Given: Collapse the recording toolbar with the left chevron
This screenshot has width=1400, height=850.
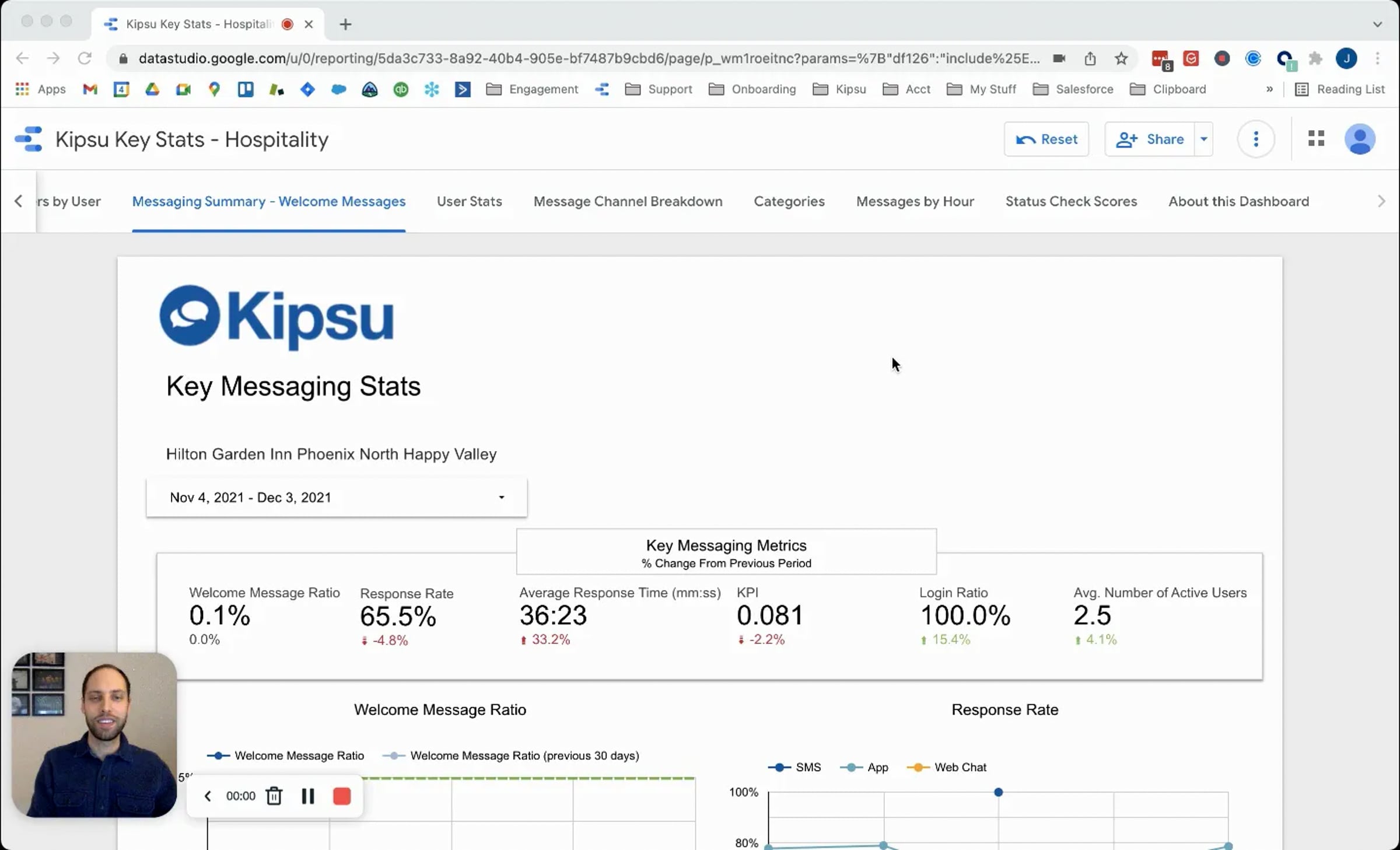Looking at the screenshot, I should point(208,796).
